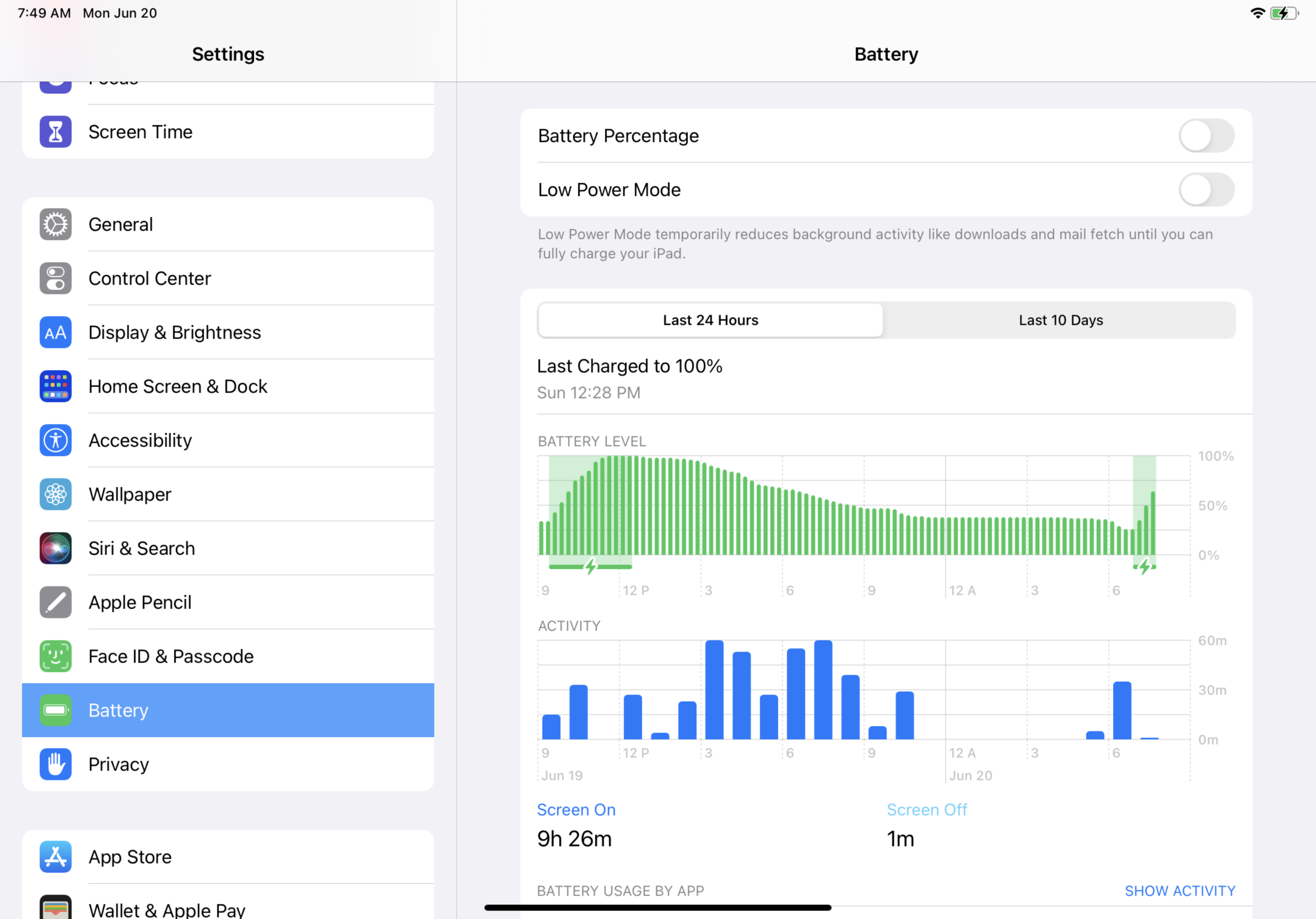The image size is (1316, 919).
Task: Tap the Display & Brightness AA icon
Action: pyautogui.click(x=56, y=333)
